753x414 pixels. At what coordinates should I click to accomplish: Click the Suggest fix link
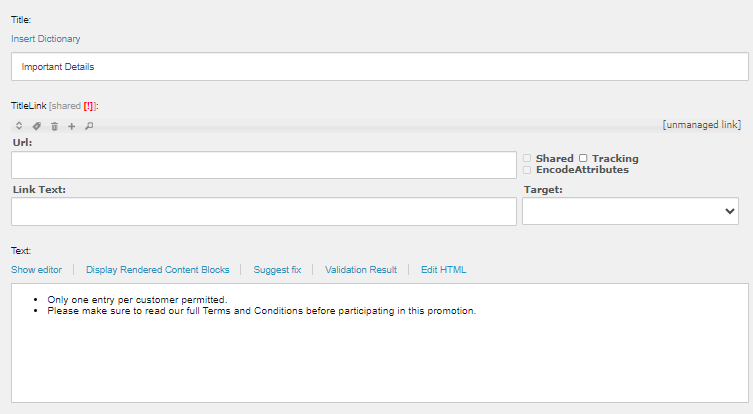point(277,270)
